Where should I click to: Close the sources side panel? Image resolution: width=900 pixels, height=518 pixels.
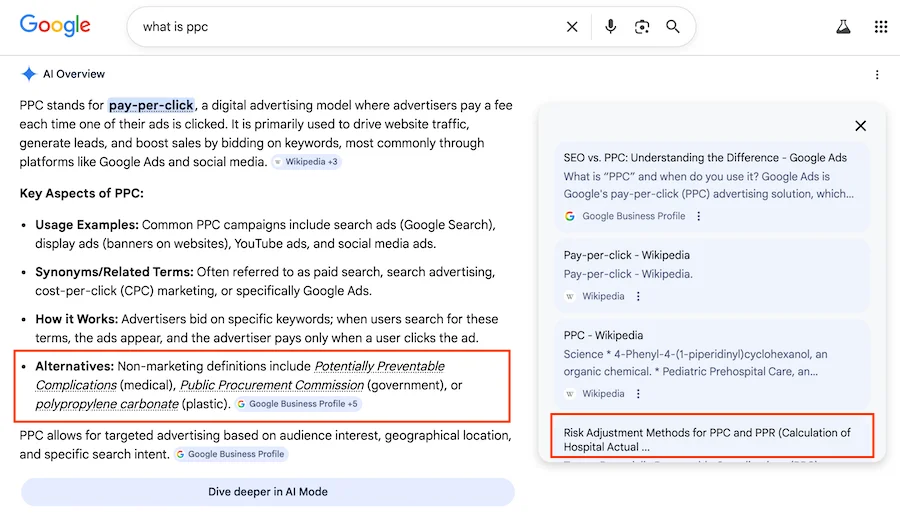click(860, 126)
